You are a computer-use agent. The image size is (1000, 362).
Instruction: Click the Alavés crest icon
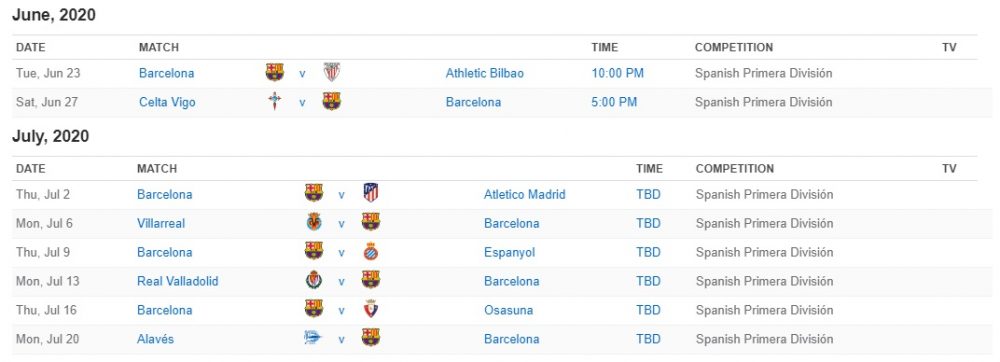[313, 338]
